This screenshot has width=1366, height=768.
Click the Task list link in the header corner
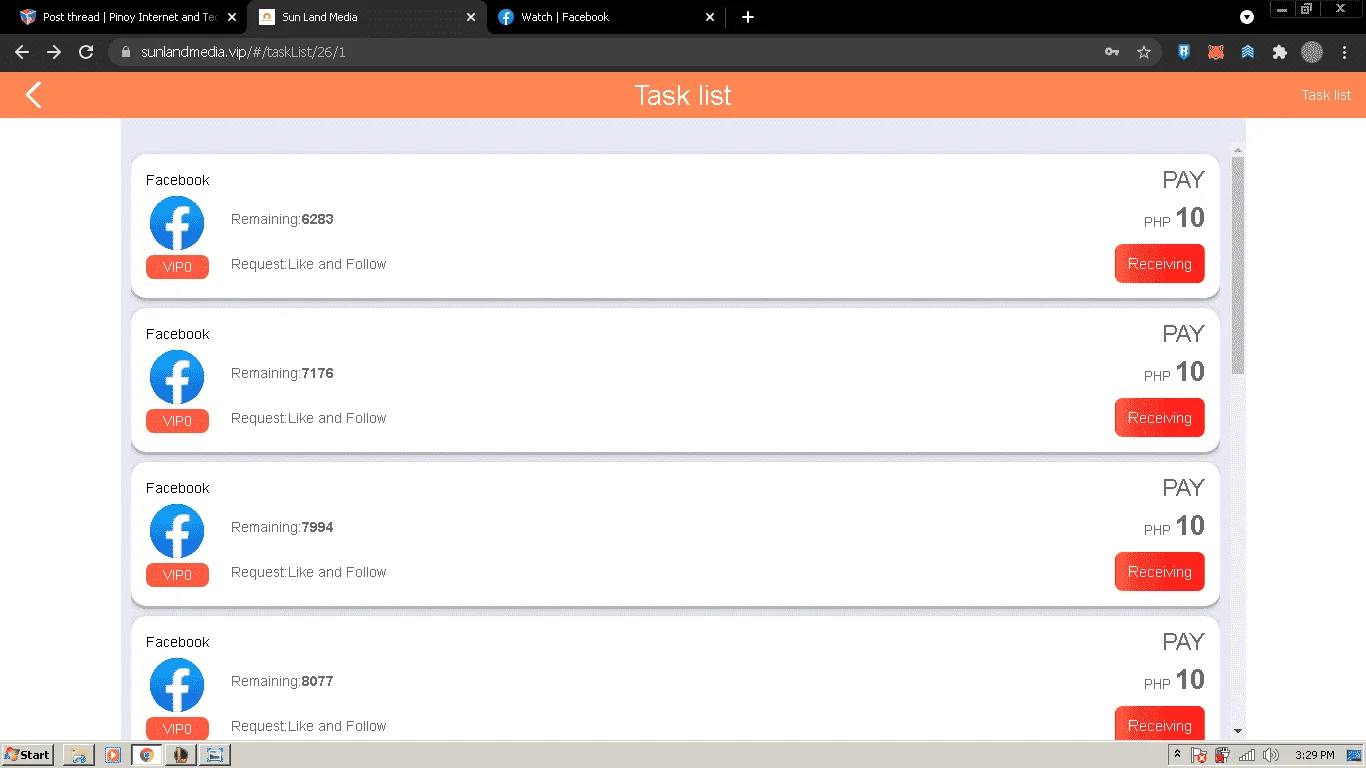click(x=1326, y=95)
